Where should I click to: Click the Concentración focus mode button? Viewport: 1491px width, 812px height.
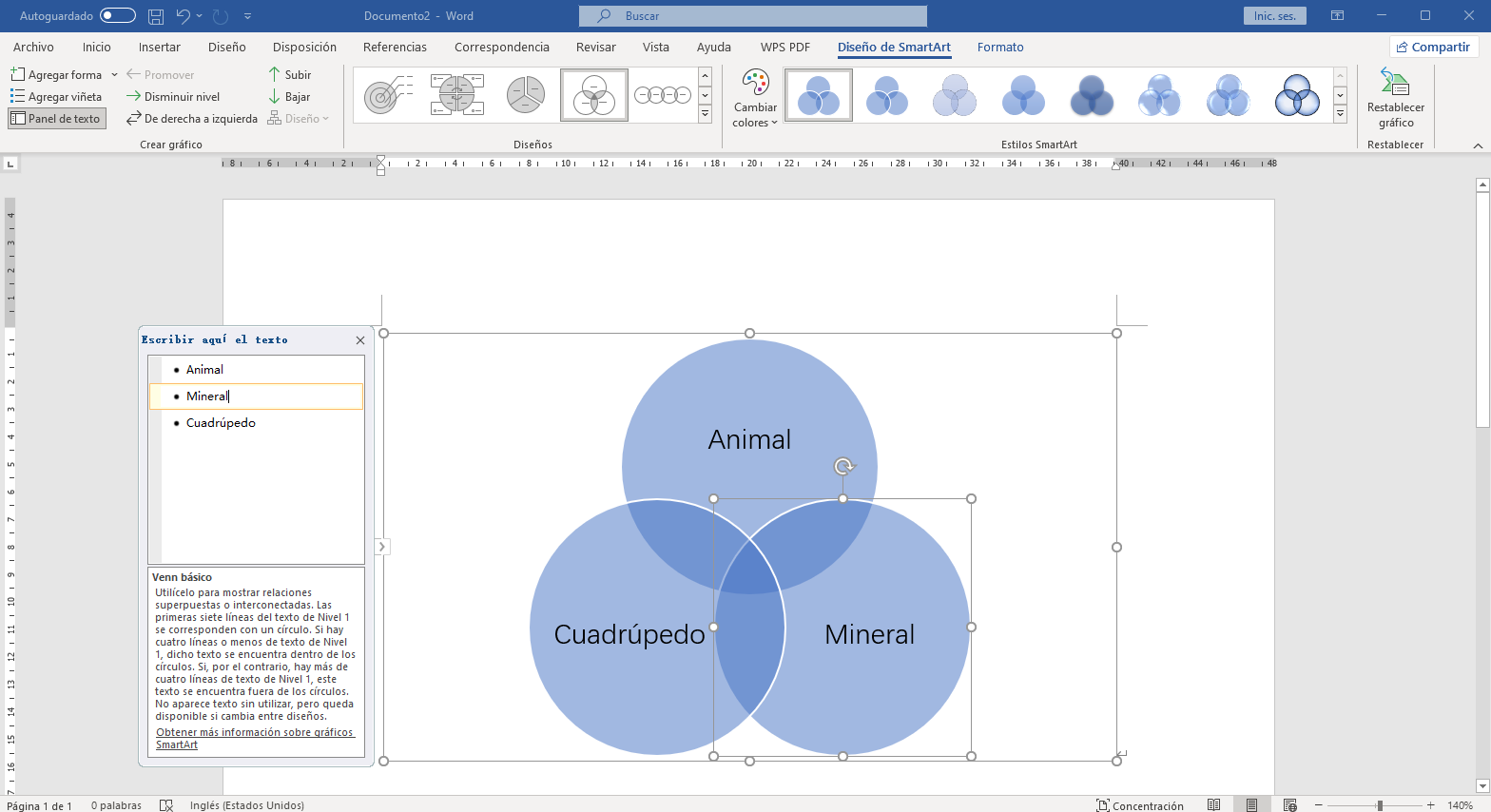click(x=1140, y=805)
